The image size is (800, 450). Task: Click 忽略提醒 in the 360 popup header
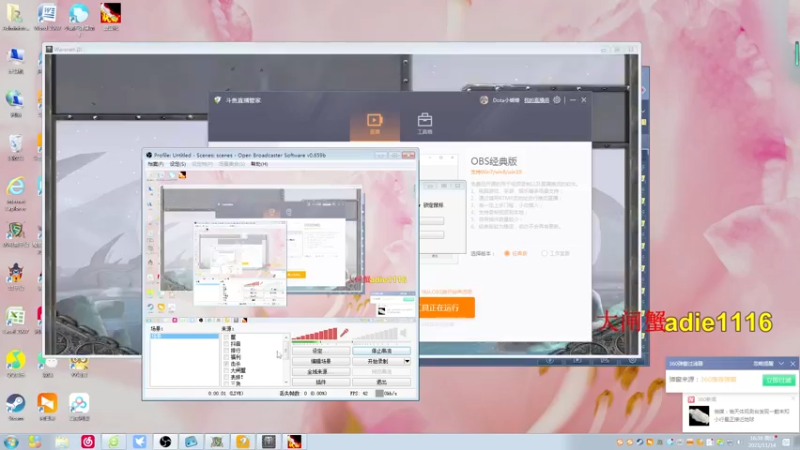[763, 364]
